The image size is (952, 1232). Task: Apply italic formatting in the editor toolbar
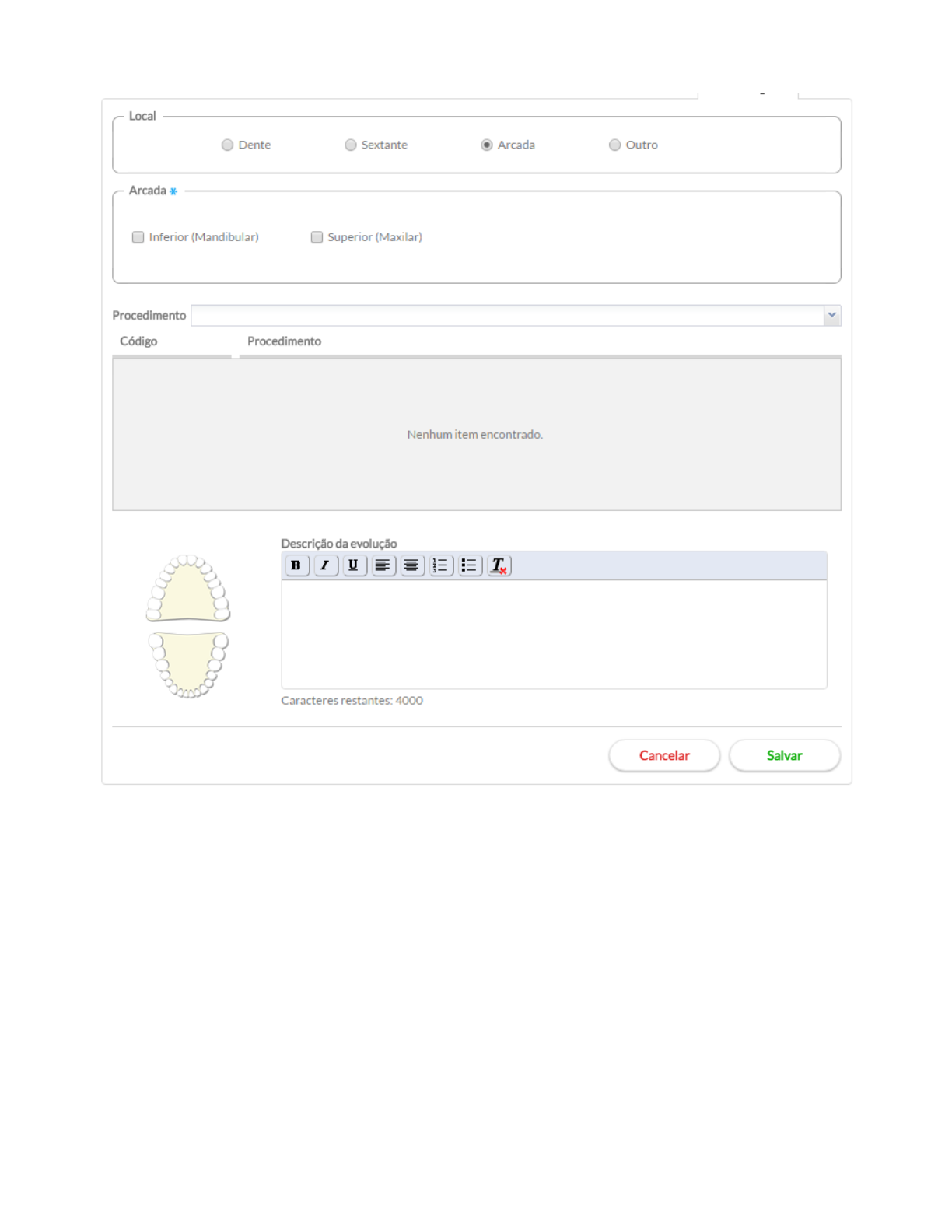325,565
